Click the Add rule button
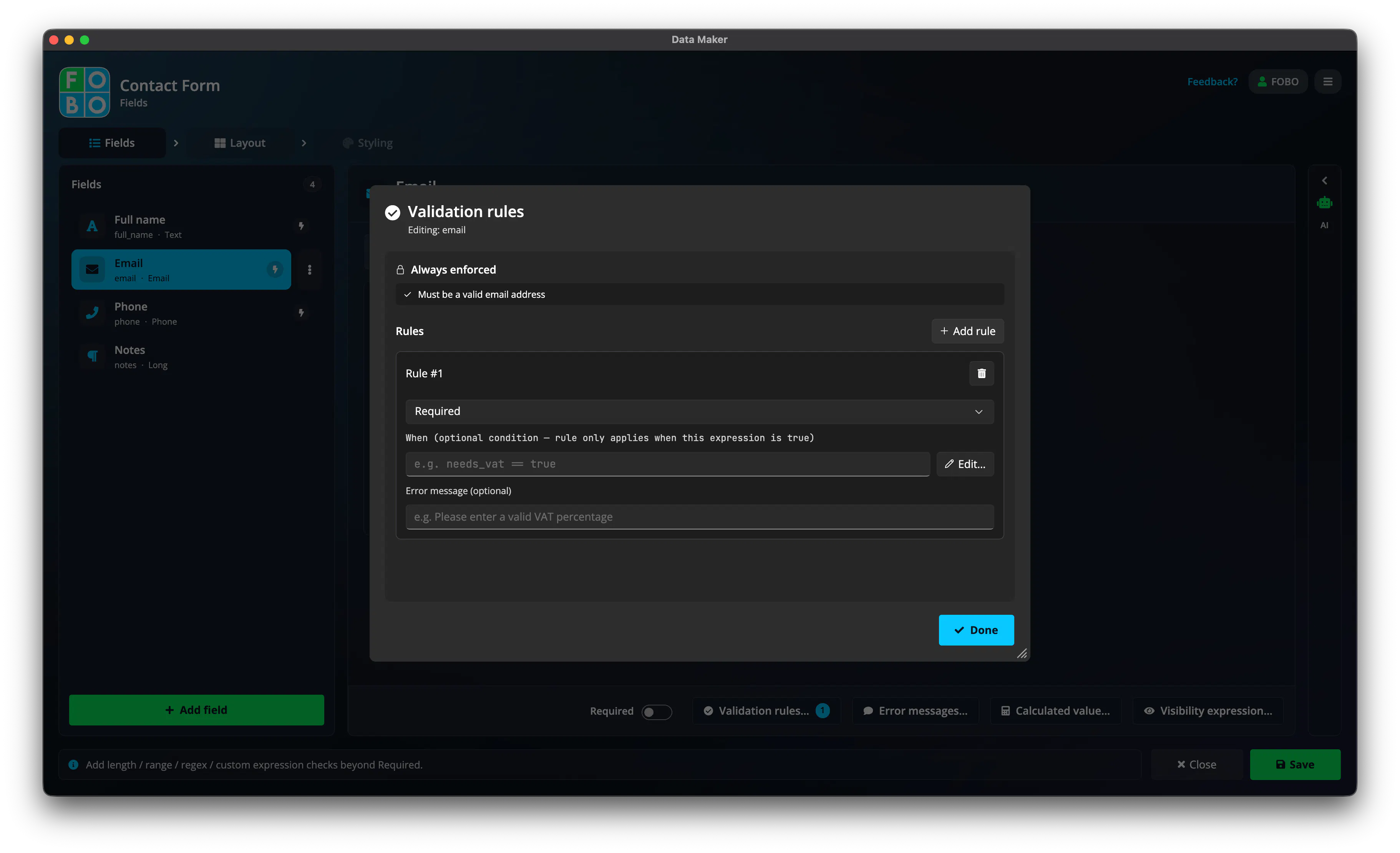Screen dimensions: 1400x853 (x=968, y=331)
